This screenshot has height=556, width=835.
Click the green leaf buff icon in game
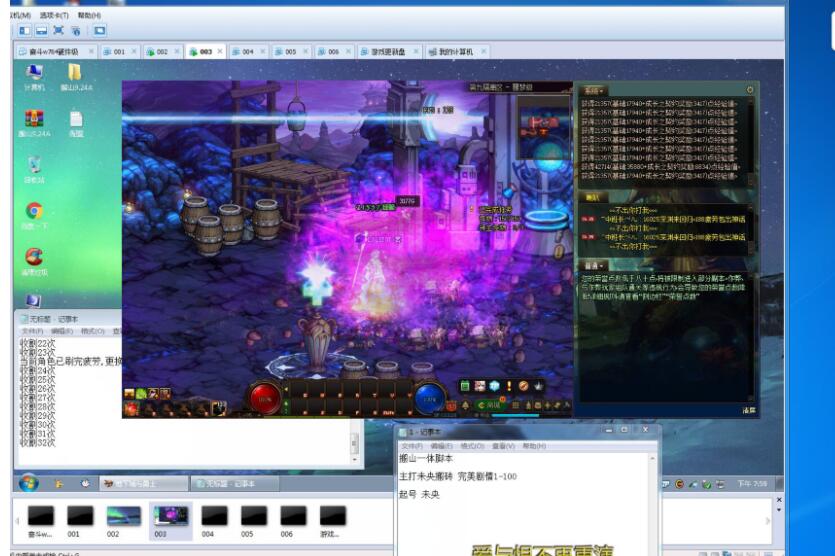141,394
